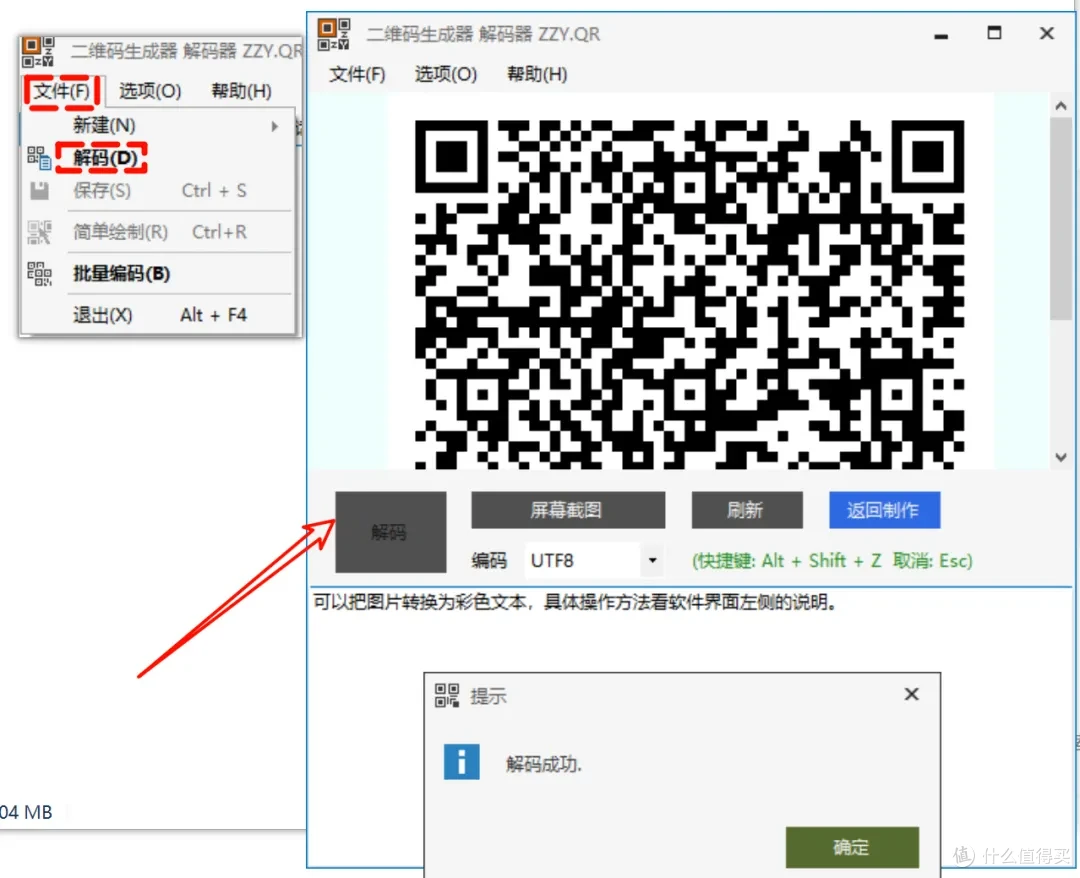The height and width of the screenshot is (878, 1080).
Task: Expand the 新建(N) submenu entry
Action: pyautogui.click(x=158, y=125)
